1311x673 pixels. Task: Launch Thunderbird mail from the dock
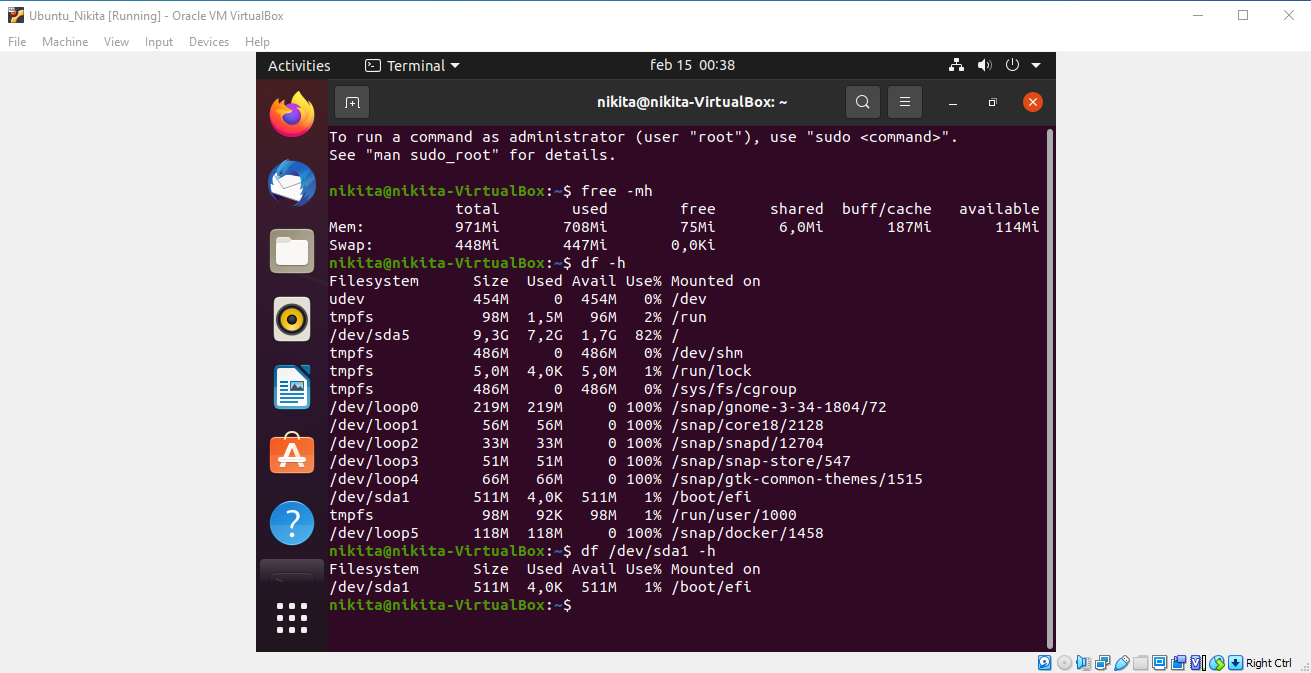pyautogui.click(x=292, y=183)
